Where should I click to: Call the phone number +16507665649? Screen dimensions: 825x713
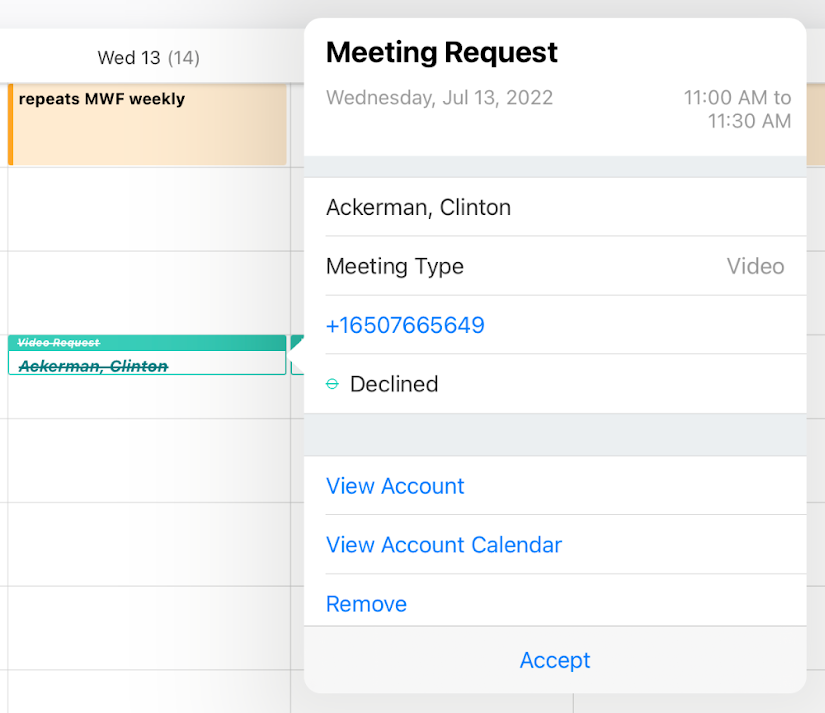click(x=405, y=325)
